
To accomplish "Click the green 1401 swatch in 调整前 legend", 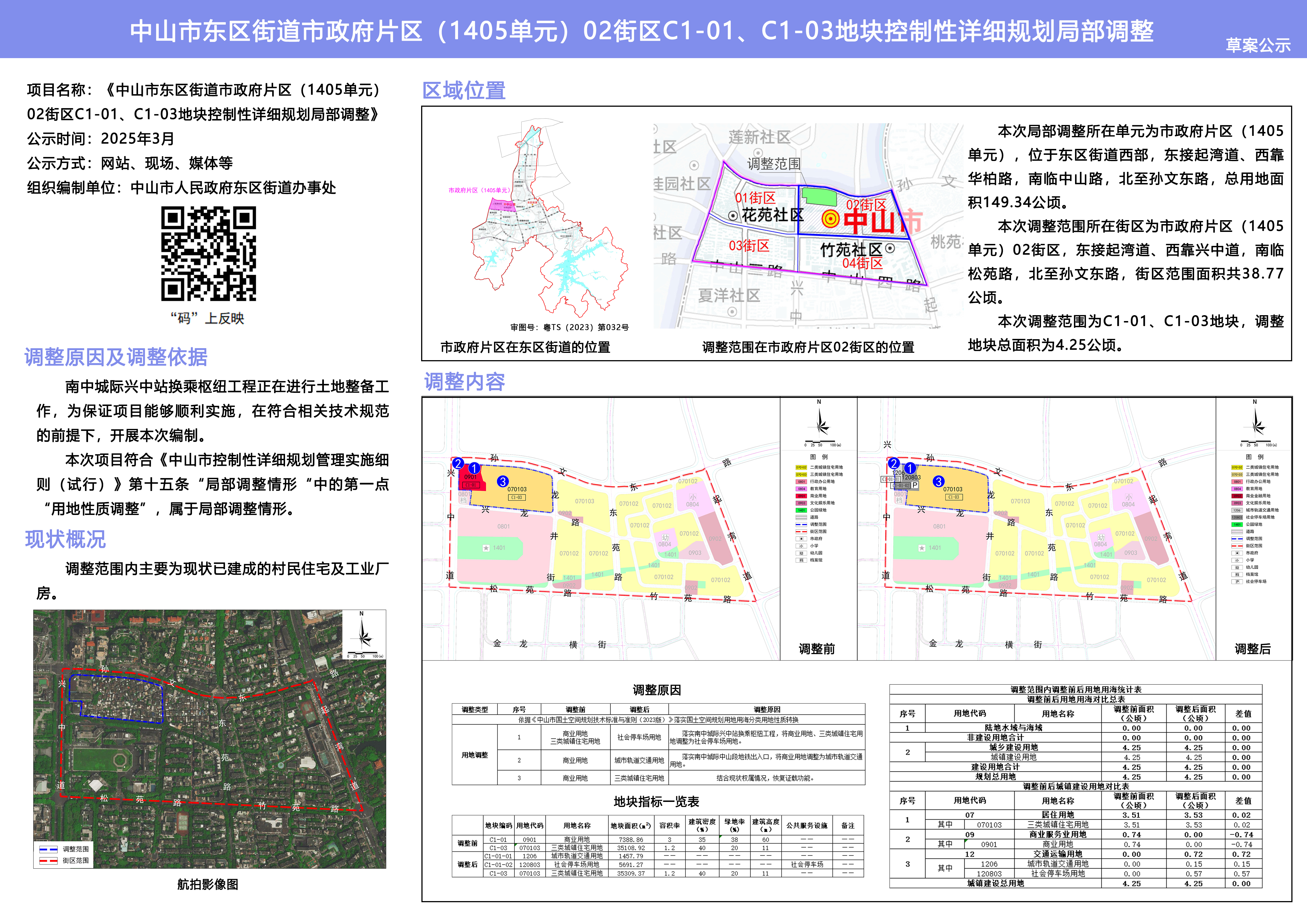I will [x=801, y=510].
